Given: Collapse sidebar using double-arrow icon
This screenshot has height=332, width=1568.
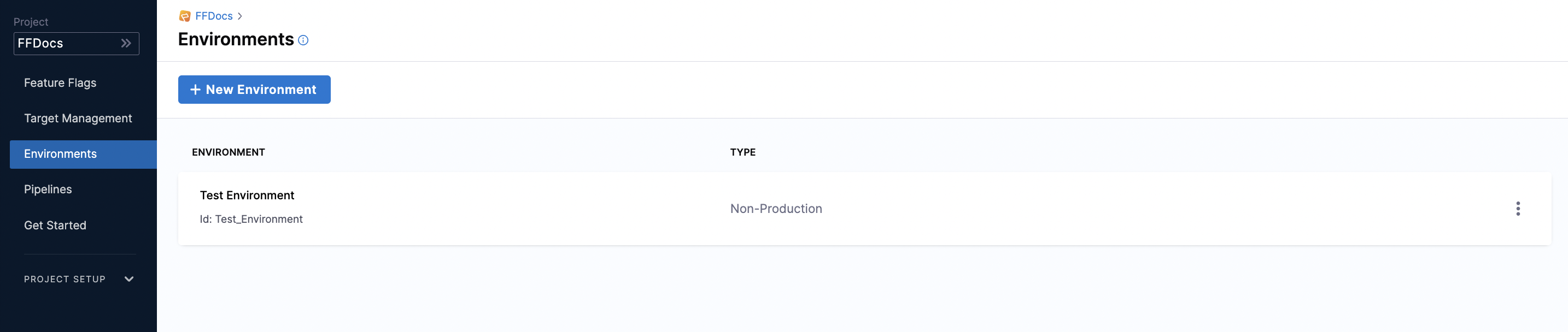Looking at the screenshot, I should (126, 43).
